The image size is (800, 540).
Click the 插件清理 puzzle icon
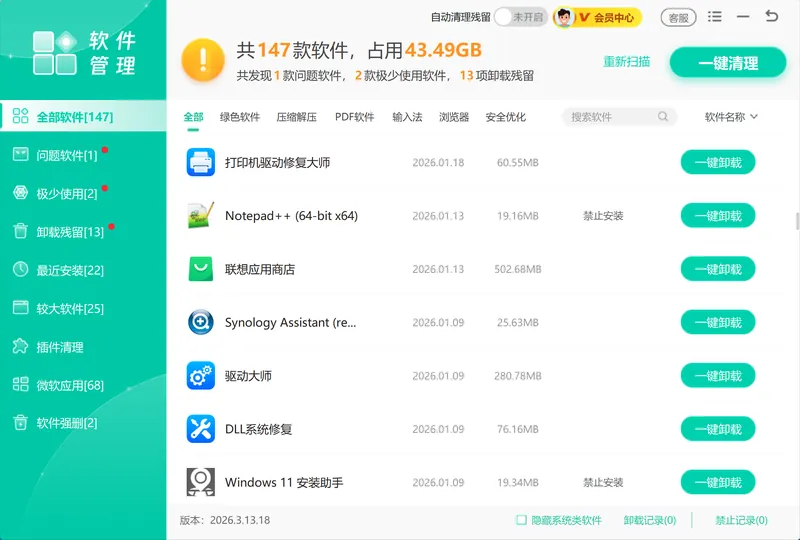pyautogui.click(x=20, y=346)
